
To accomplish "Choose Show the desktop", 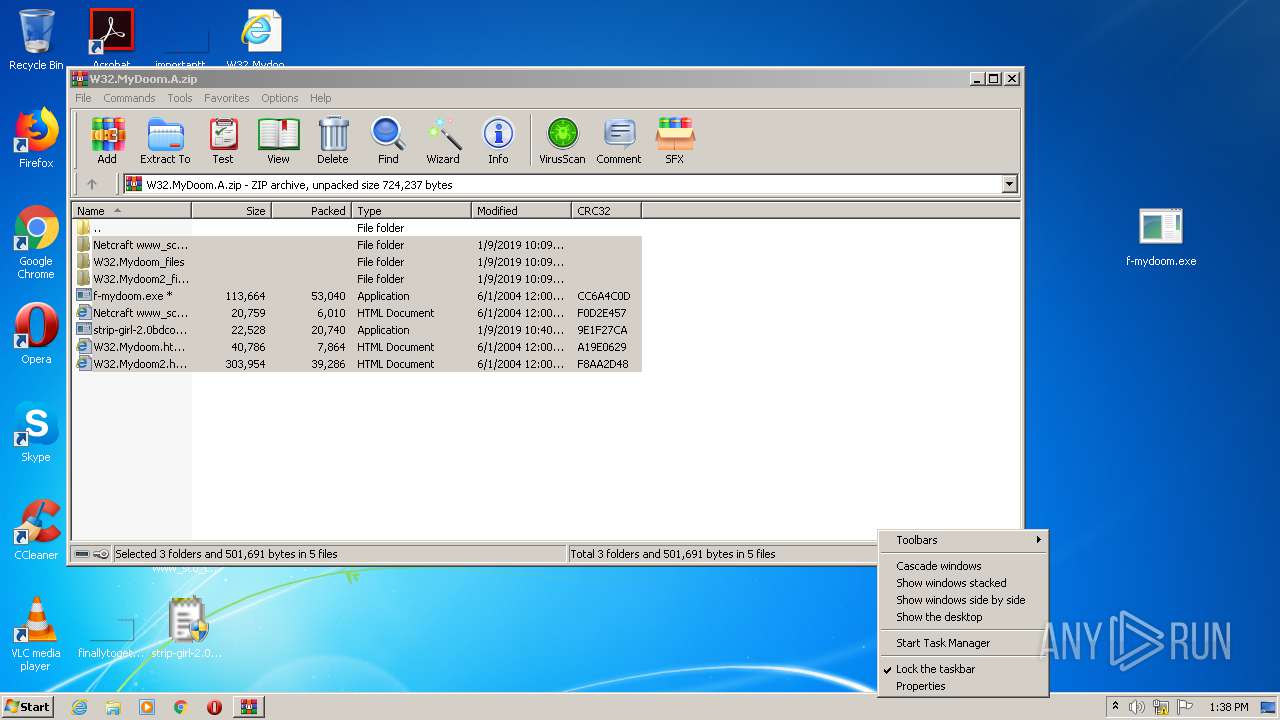I will click(x=963, y=617).
